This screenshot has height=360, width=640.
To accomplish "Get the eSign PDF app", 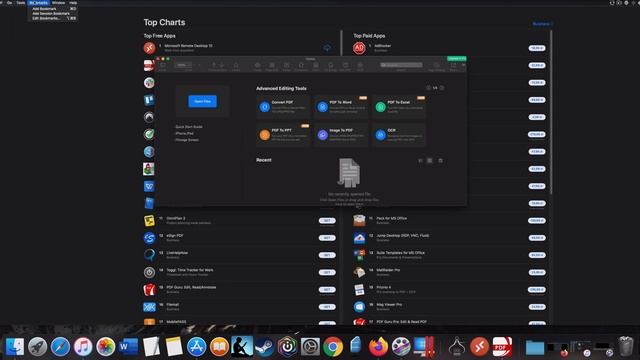I will 327,238.
